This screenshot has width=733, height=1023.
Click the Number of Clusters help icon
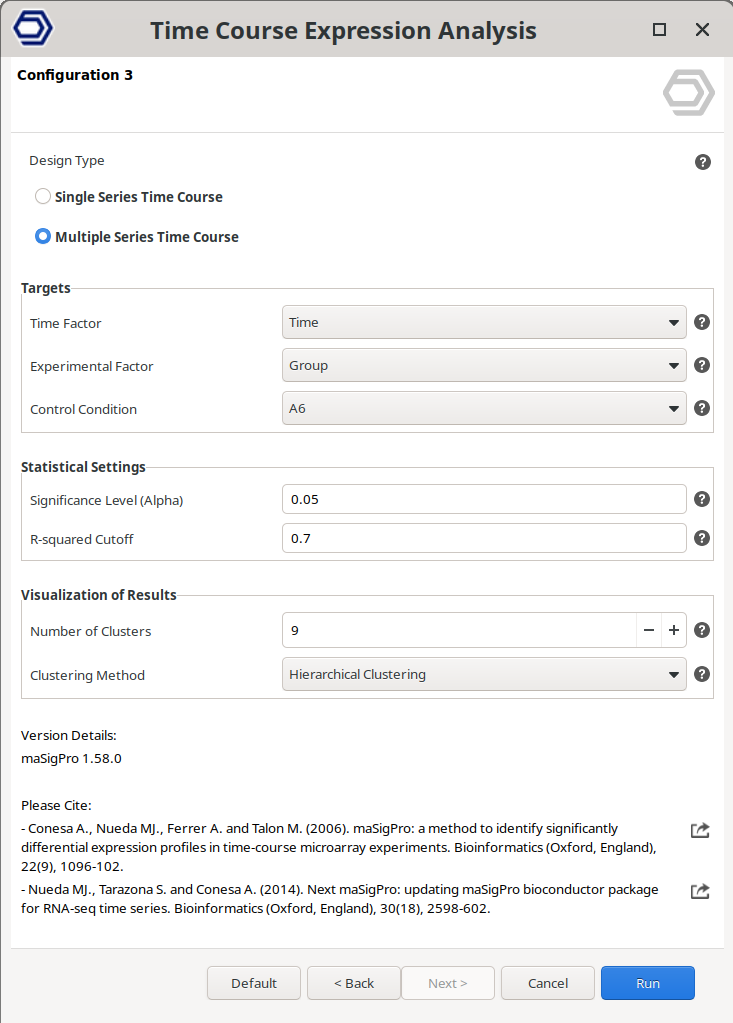click(702, 630)
